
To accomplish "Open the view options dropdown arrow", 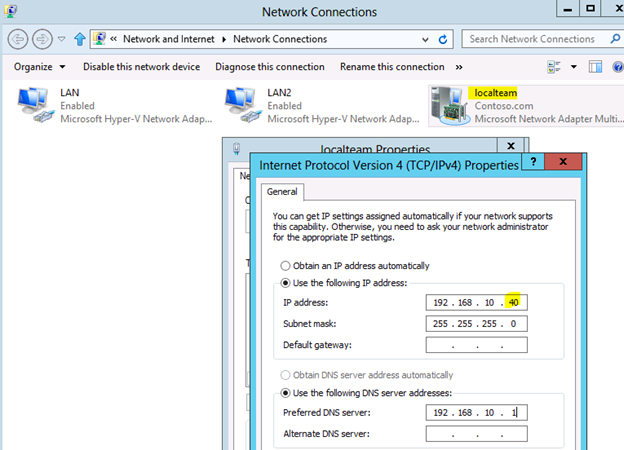I will [573, 67].
